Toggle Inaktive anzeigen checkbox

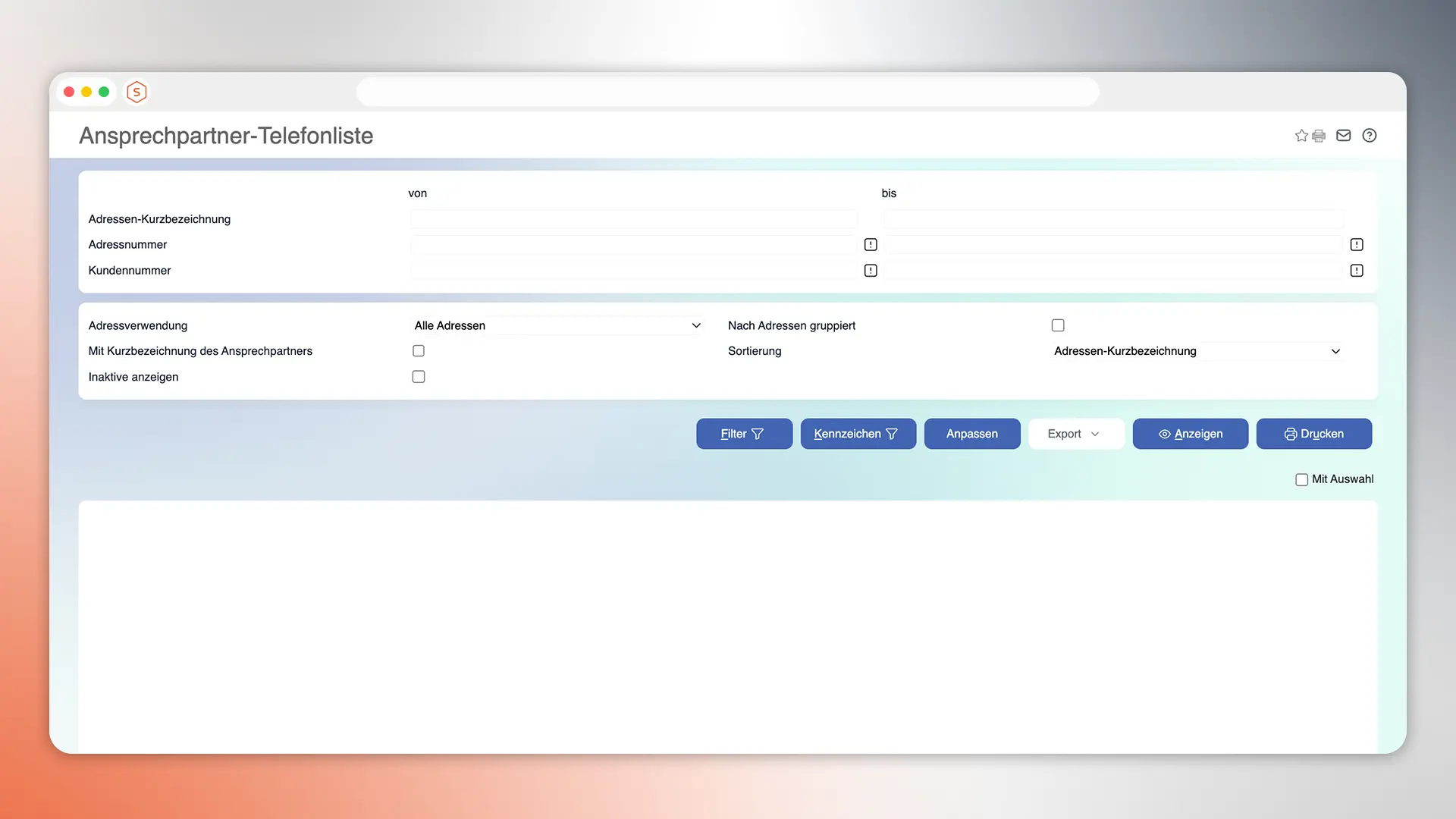coord(419,377)
